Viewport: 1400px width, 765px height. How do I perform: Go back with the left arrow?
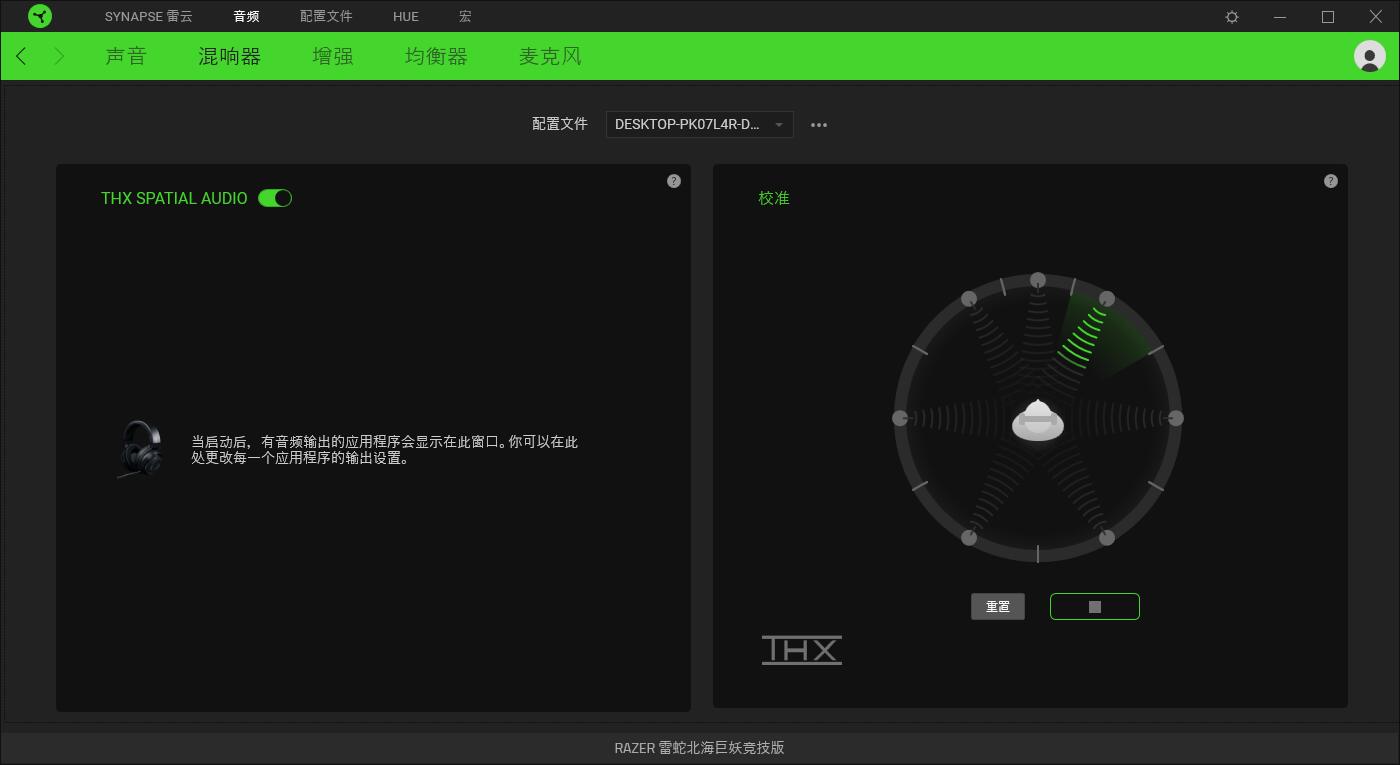[21, 56]
